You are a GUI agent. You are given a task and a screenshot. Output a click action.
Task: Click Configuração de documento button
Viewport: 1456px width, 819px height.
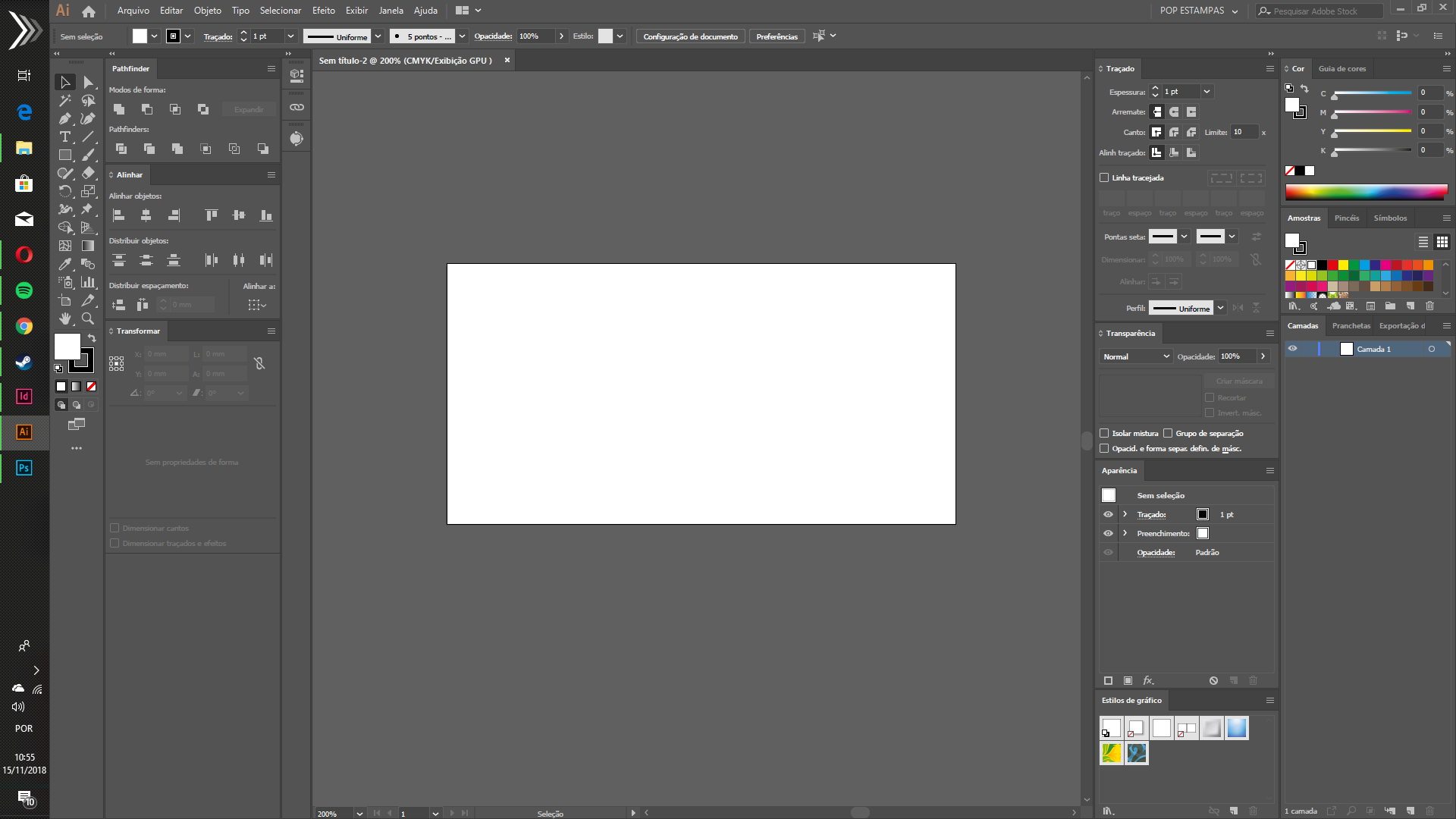tap(690, 36)
